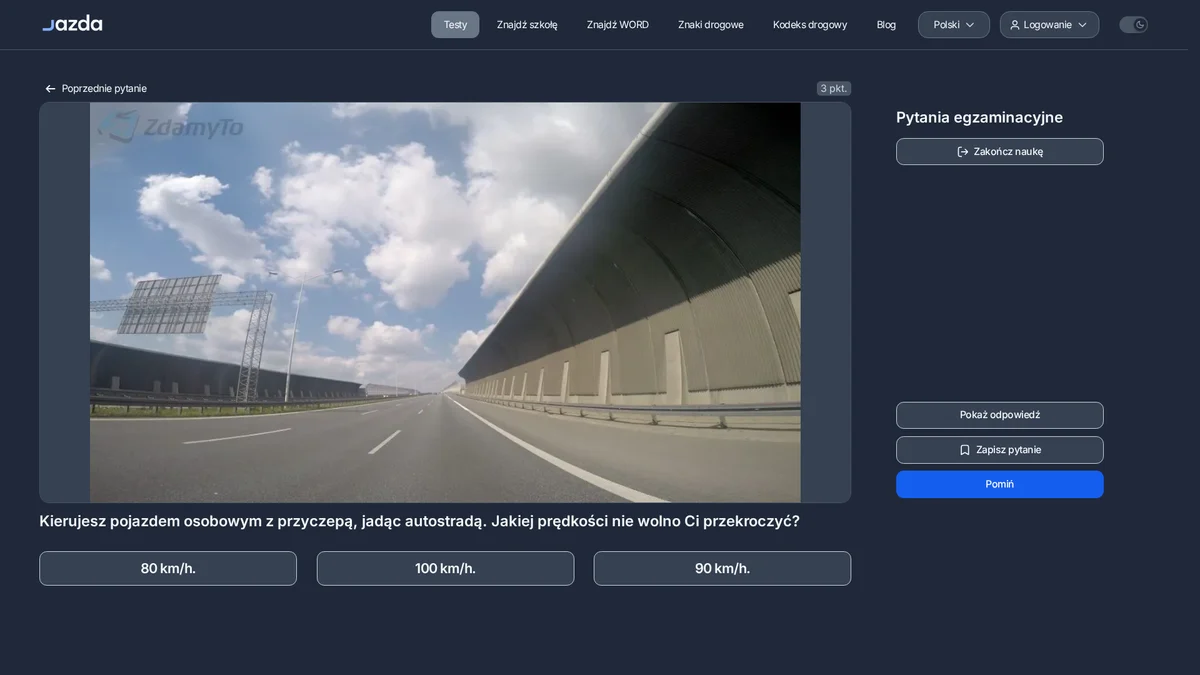This screenshot has height=675, width=1200.
Task: Click the highway question image
Action: (x=445, y=302)
